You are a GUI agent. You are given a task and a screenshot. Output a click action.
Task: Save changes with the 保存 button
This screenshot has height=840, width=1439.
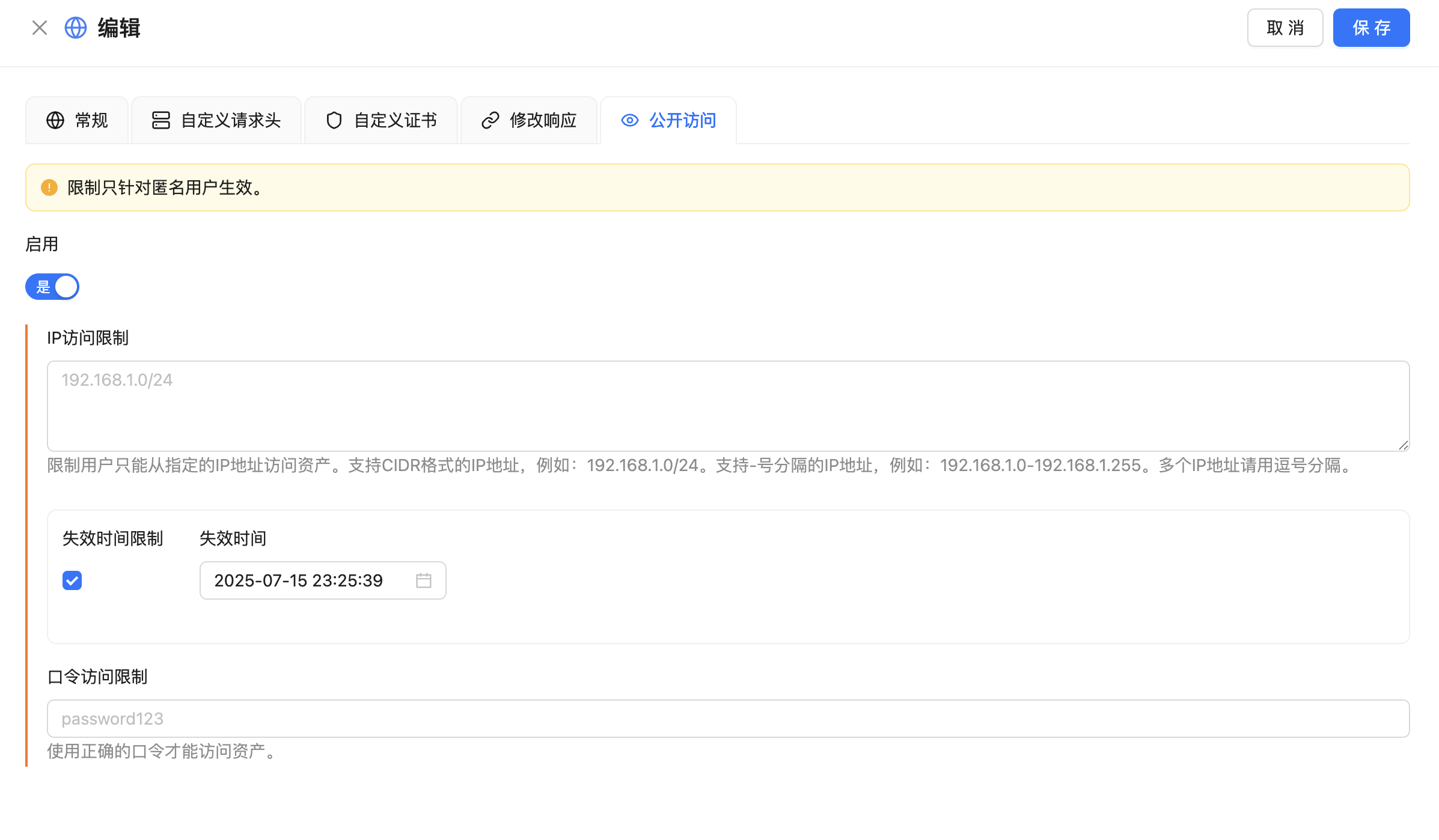(x=1372, y=28)
